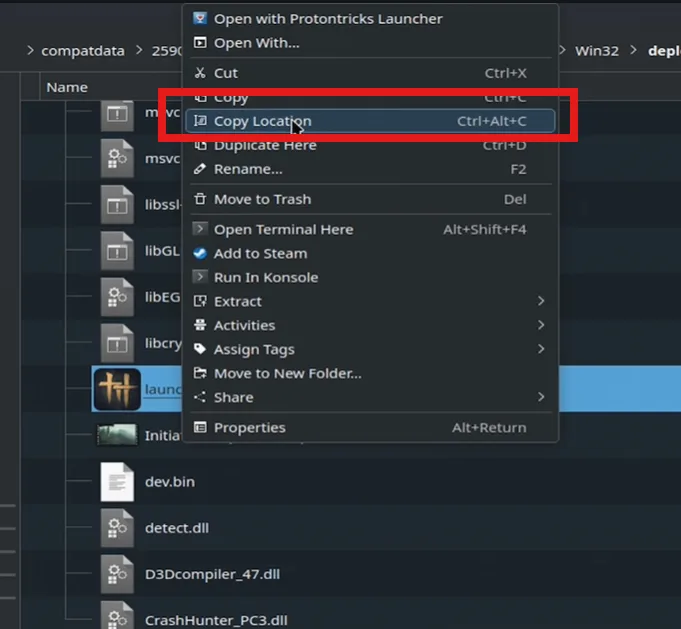The width and height of the screenshot is (681, 629).
Task: Select the dev.bin document file icon
Action: click(117, 482)
